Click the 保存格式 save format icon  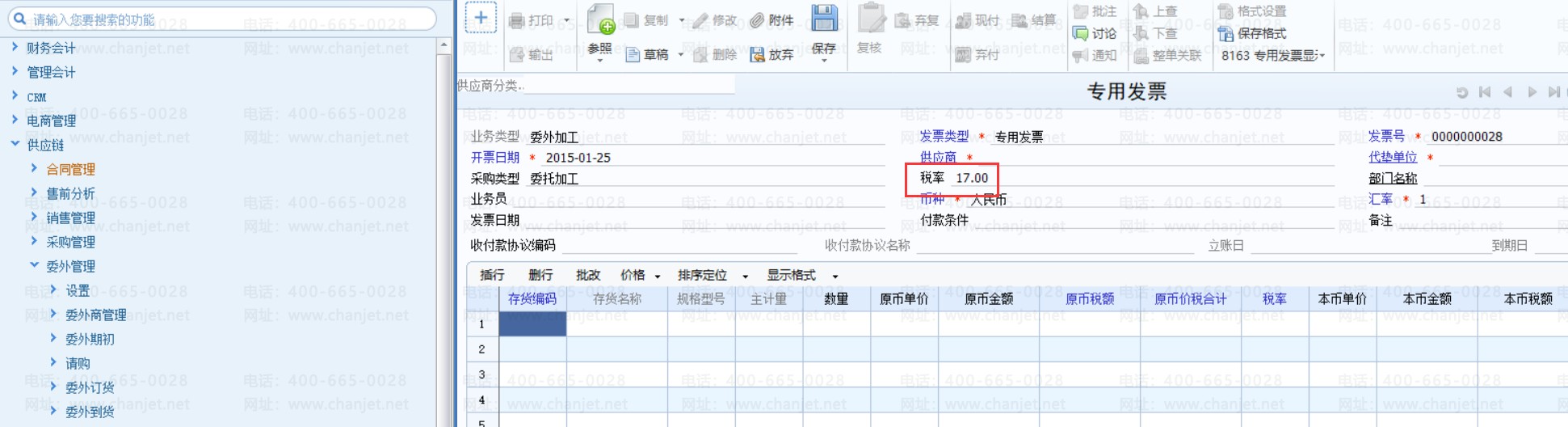click(x=1225, y=33)
